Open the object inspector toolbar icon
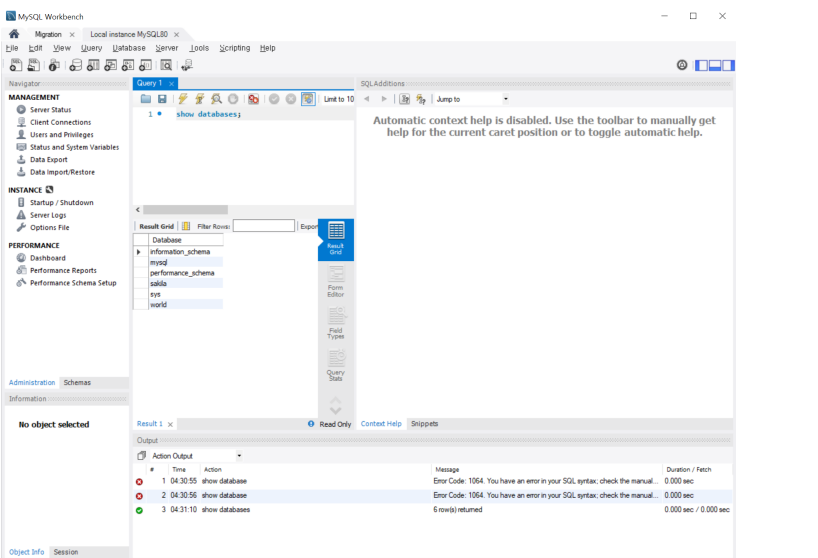 tap(54, 65)
